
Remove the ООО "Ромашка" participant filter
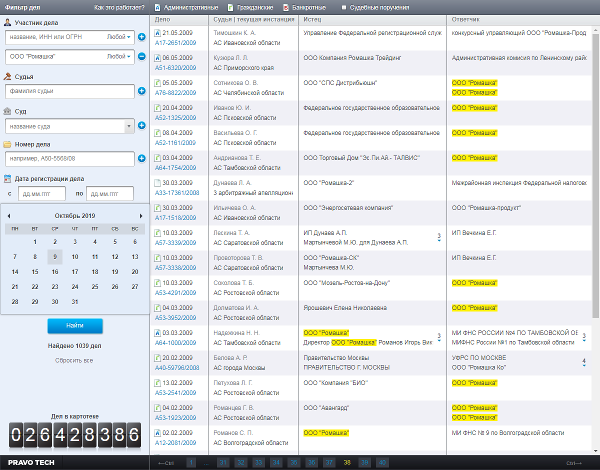tap(142, 57)
